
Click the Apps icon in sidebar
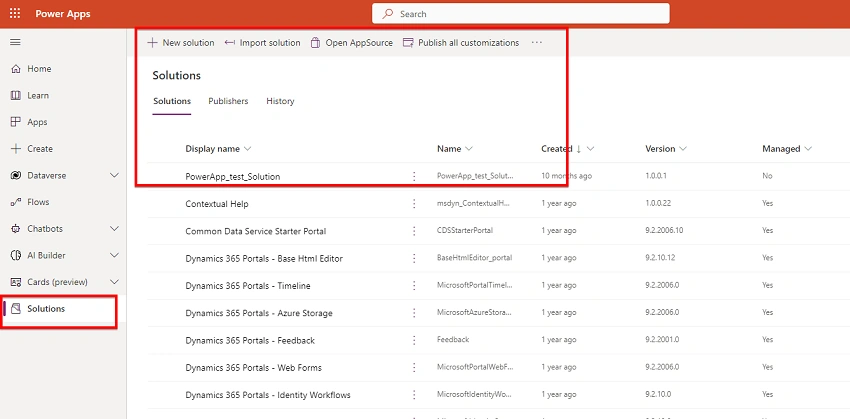(x=16, y=122)
